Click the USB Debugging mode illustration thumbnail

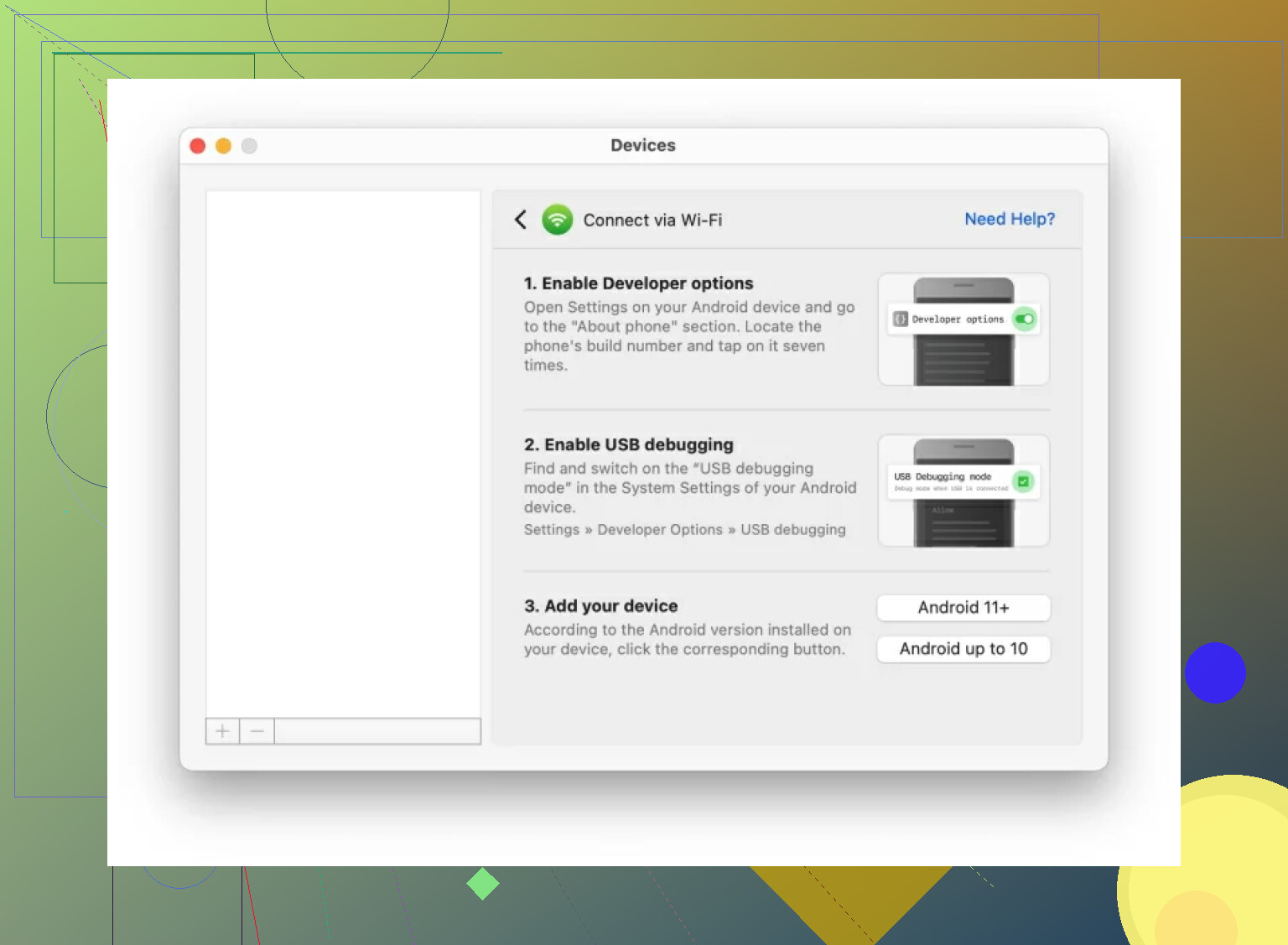point(963,491)
